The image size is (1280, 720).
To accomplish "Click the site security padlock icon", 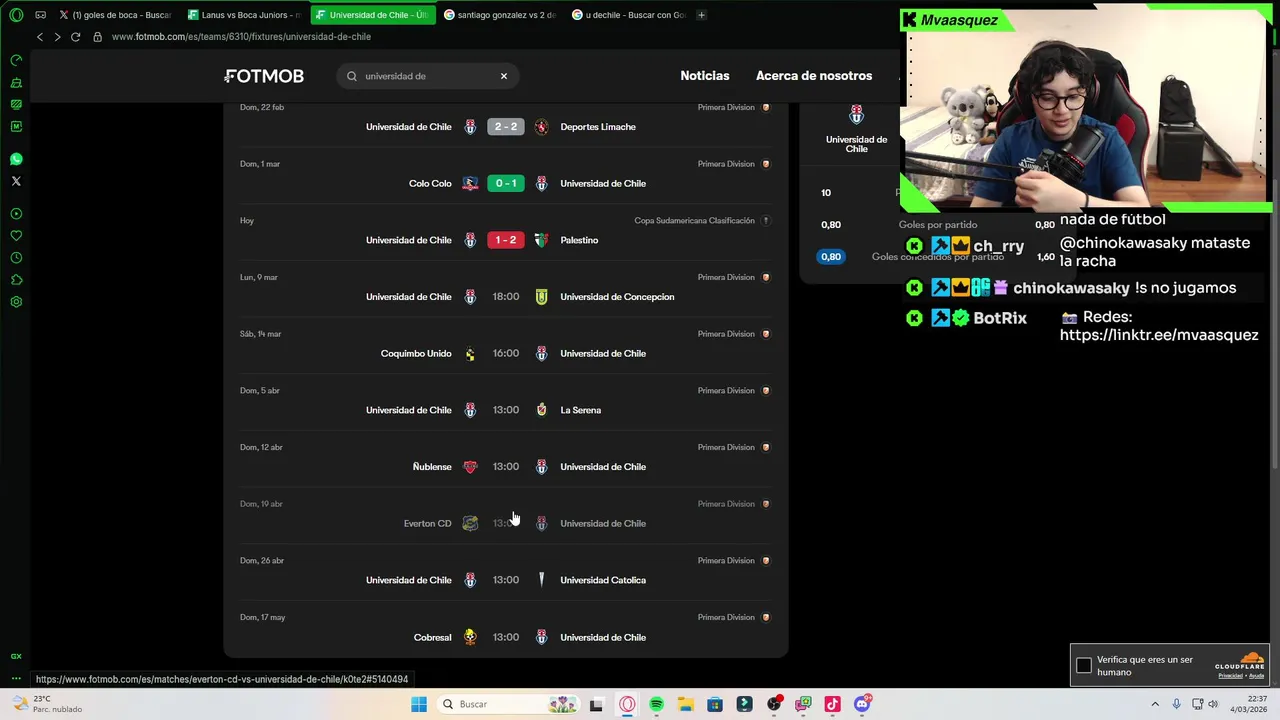I will tap(97, 37).
